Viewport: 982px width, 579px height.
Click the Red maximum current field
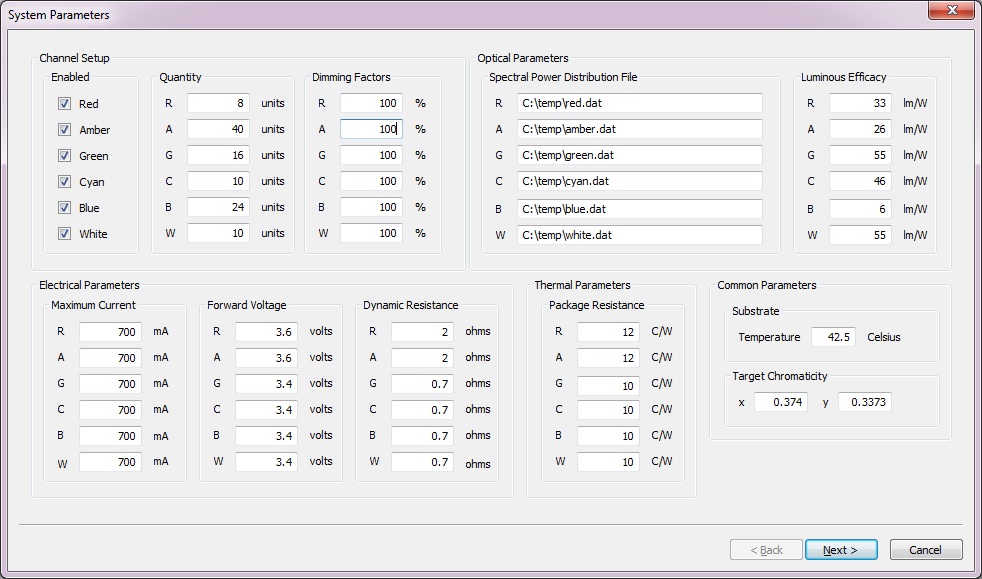110,332
